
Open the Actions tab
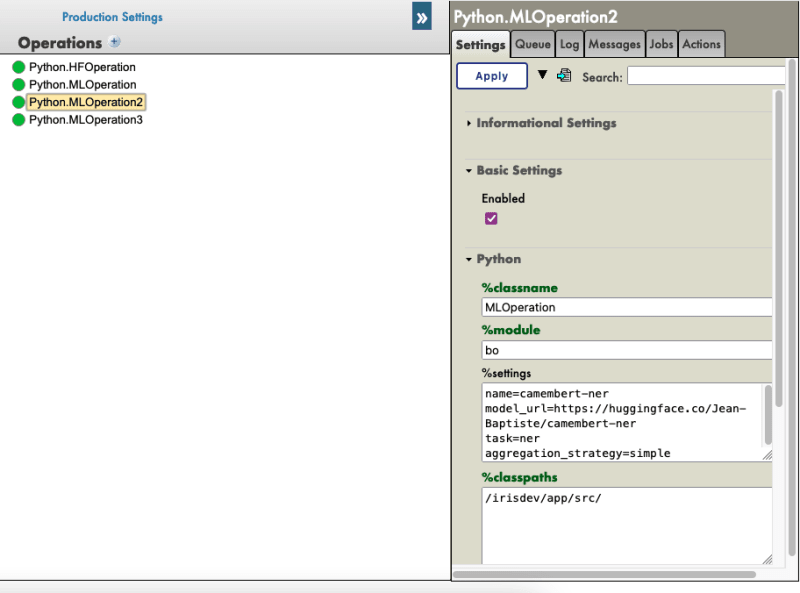(701, 44)
